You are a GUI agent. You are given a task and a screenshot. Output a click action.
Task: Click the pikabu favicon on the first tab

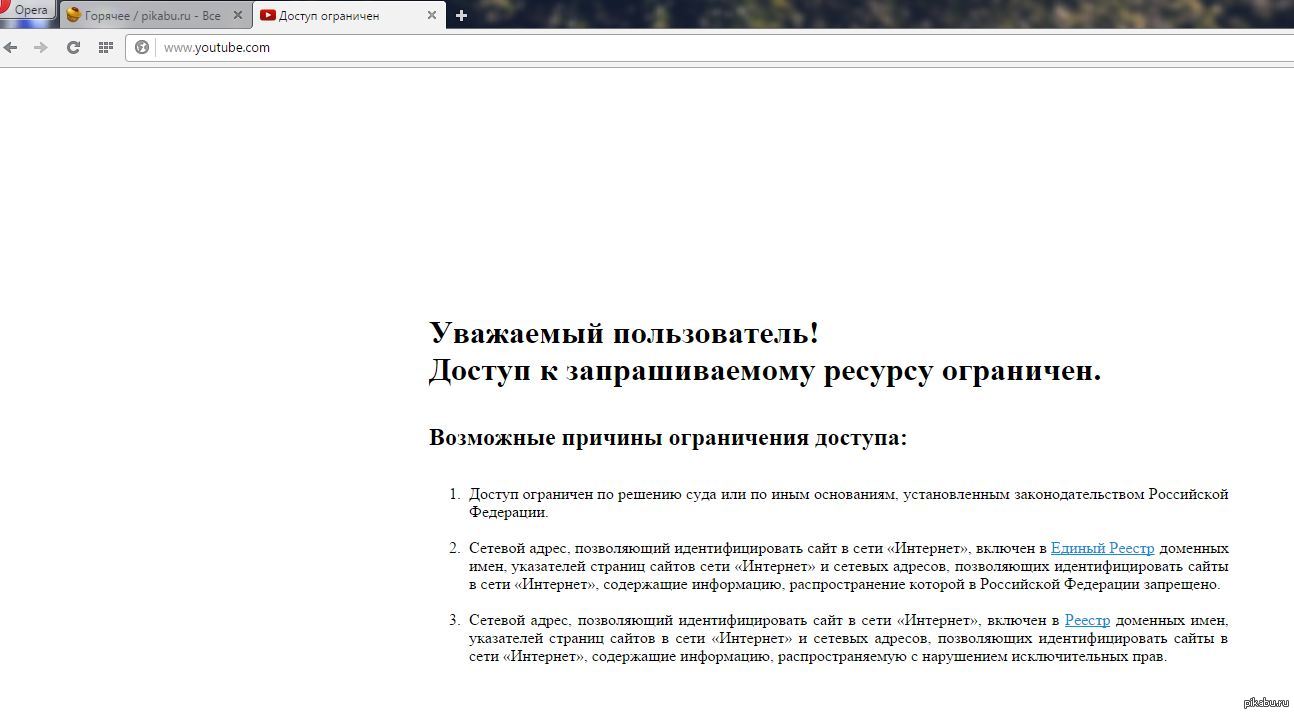point(74,15)
